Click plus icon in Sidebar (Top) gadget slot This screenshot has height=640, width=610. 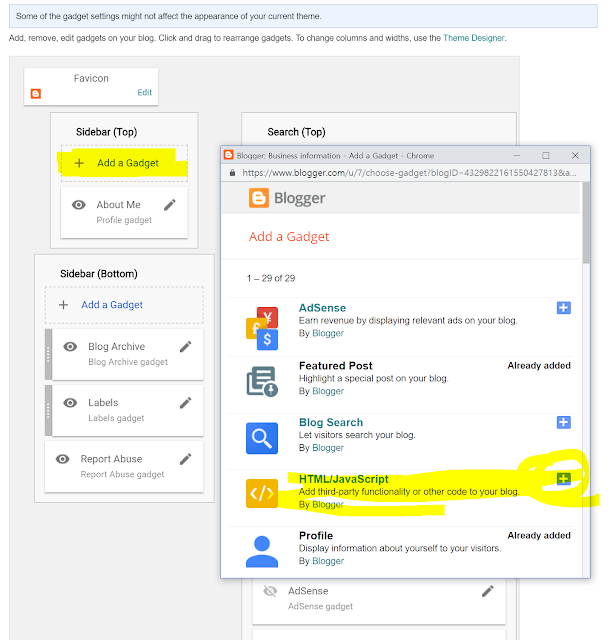click(x=79, y=163)
